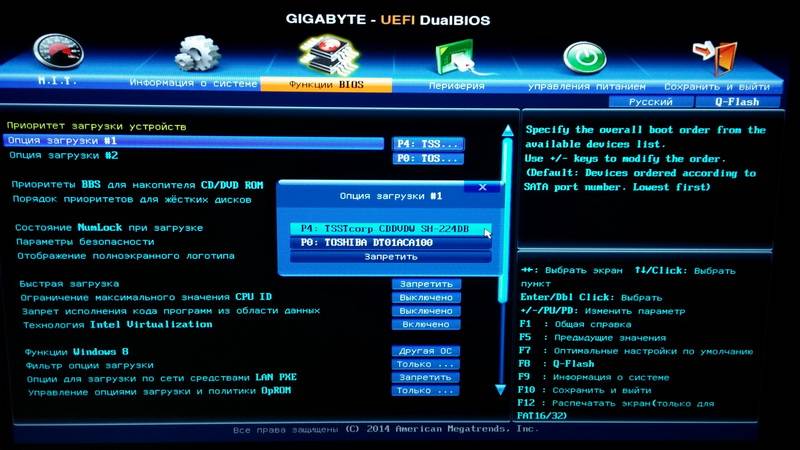This screenshot has height=450, width=800.
Task: Click the save and exit door icon
Action: coord(715,57)
